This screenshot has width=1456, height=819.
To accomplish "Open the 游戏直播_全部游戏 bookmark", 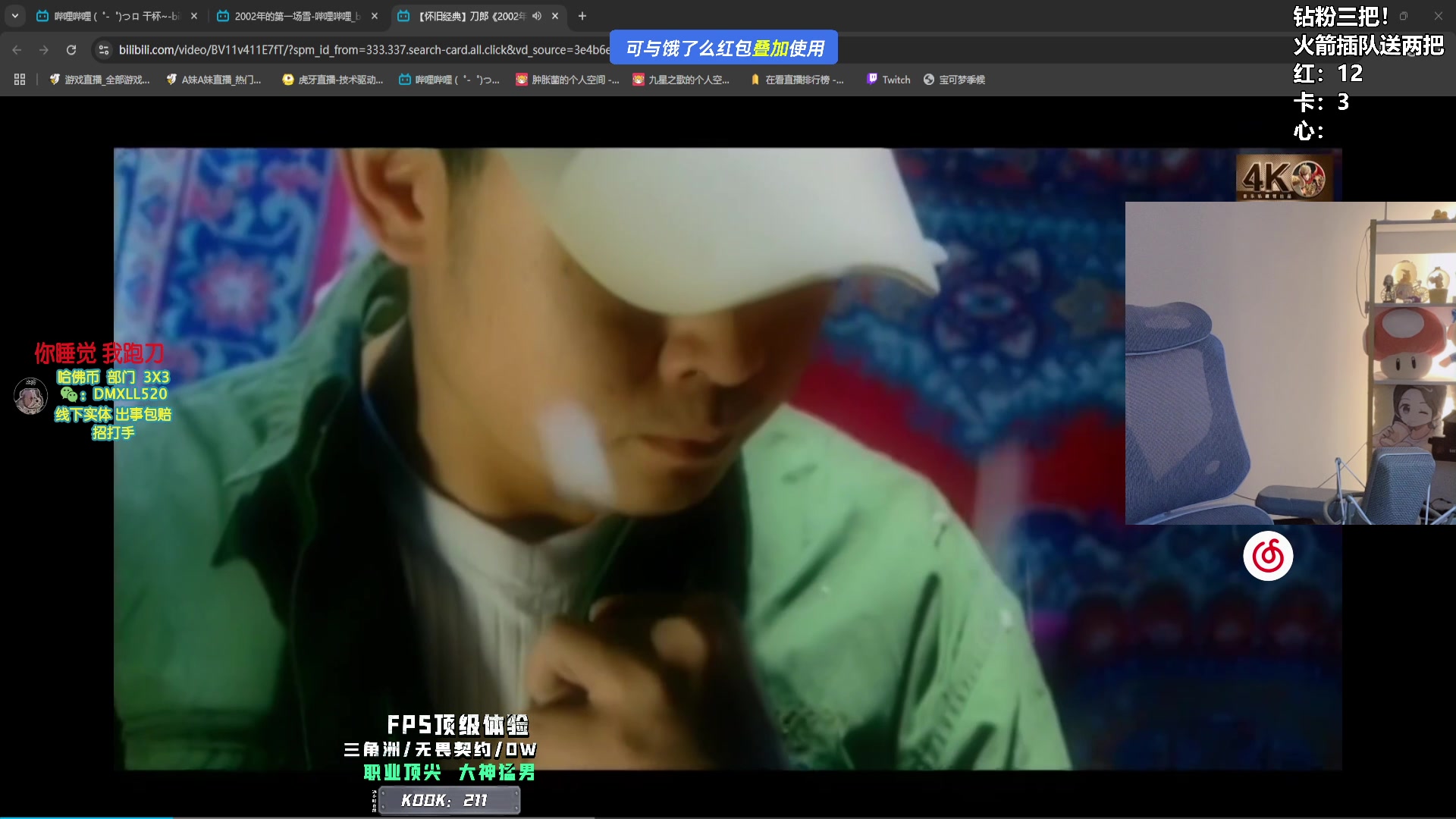I will coord(99,80).
